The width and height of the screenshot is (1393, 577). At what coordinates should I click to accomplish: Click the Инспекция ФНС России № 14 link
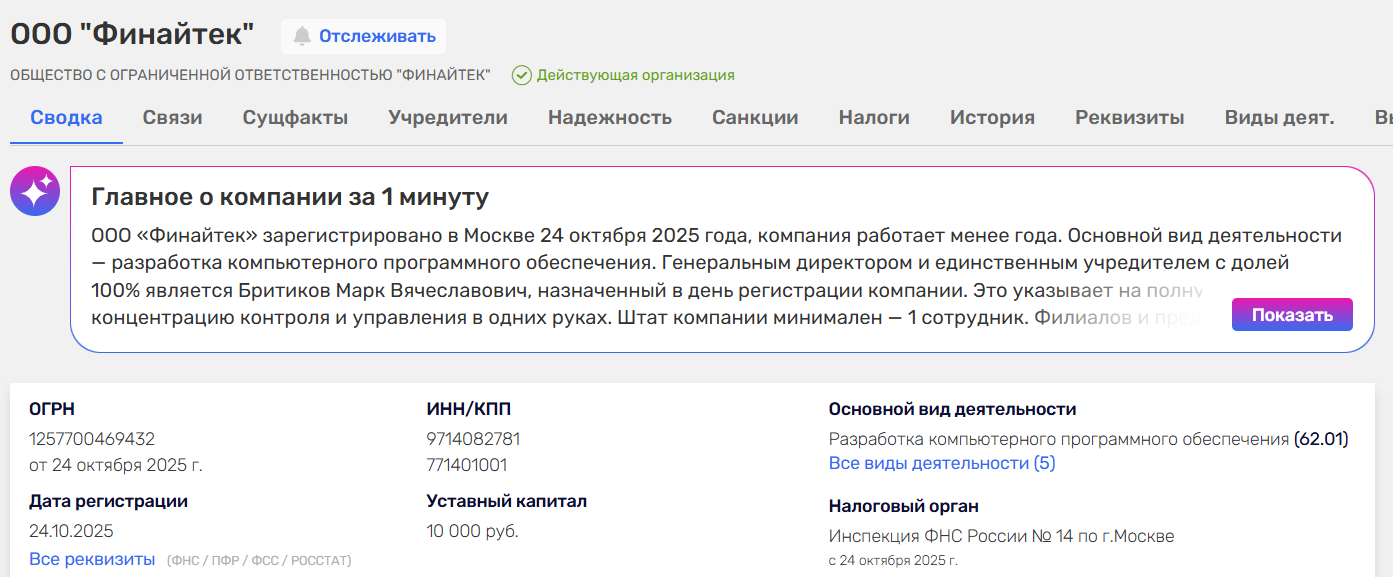coord(1001,536)
